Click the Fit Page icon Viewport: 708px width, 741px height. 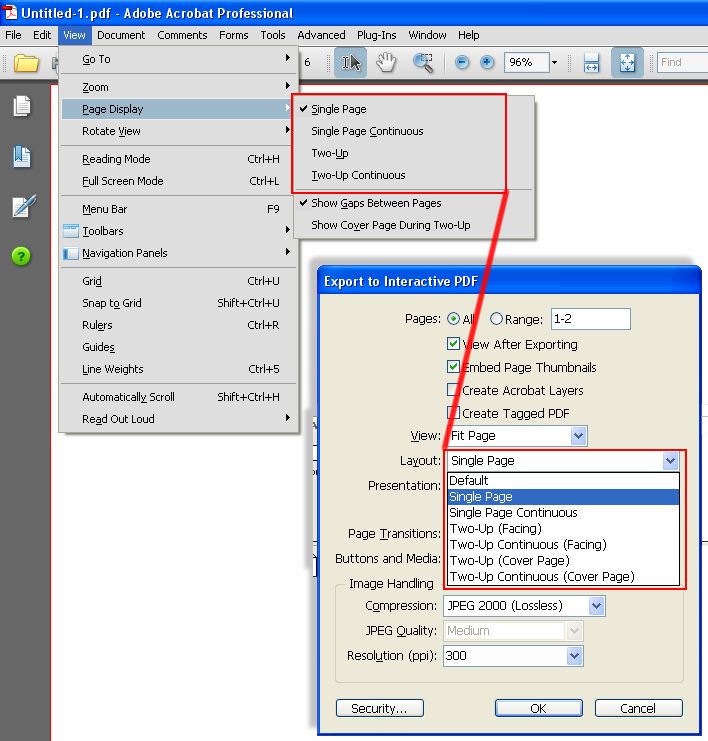(x=627, y=62)
